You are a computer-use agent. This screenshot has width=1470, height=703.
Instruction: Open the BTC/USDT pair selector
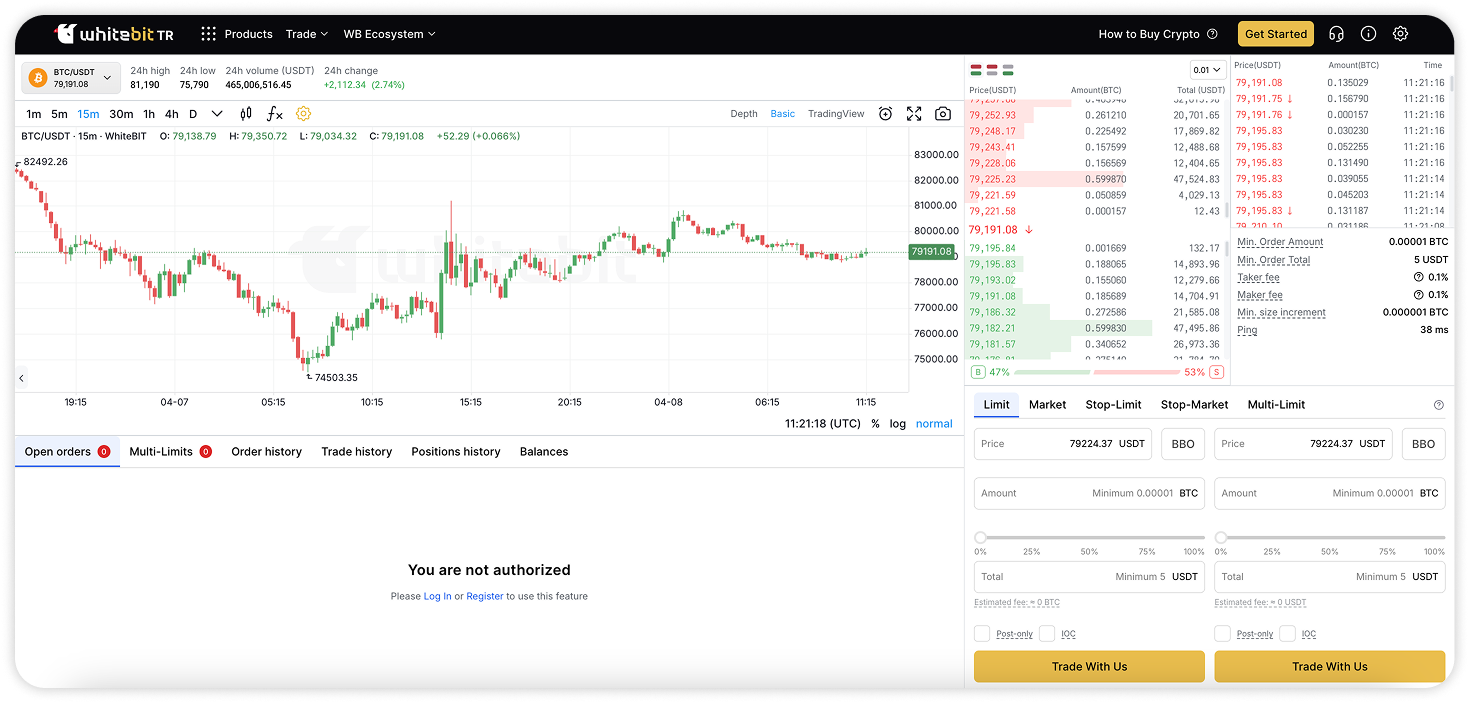click(x=70, y=76)
